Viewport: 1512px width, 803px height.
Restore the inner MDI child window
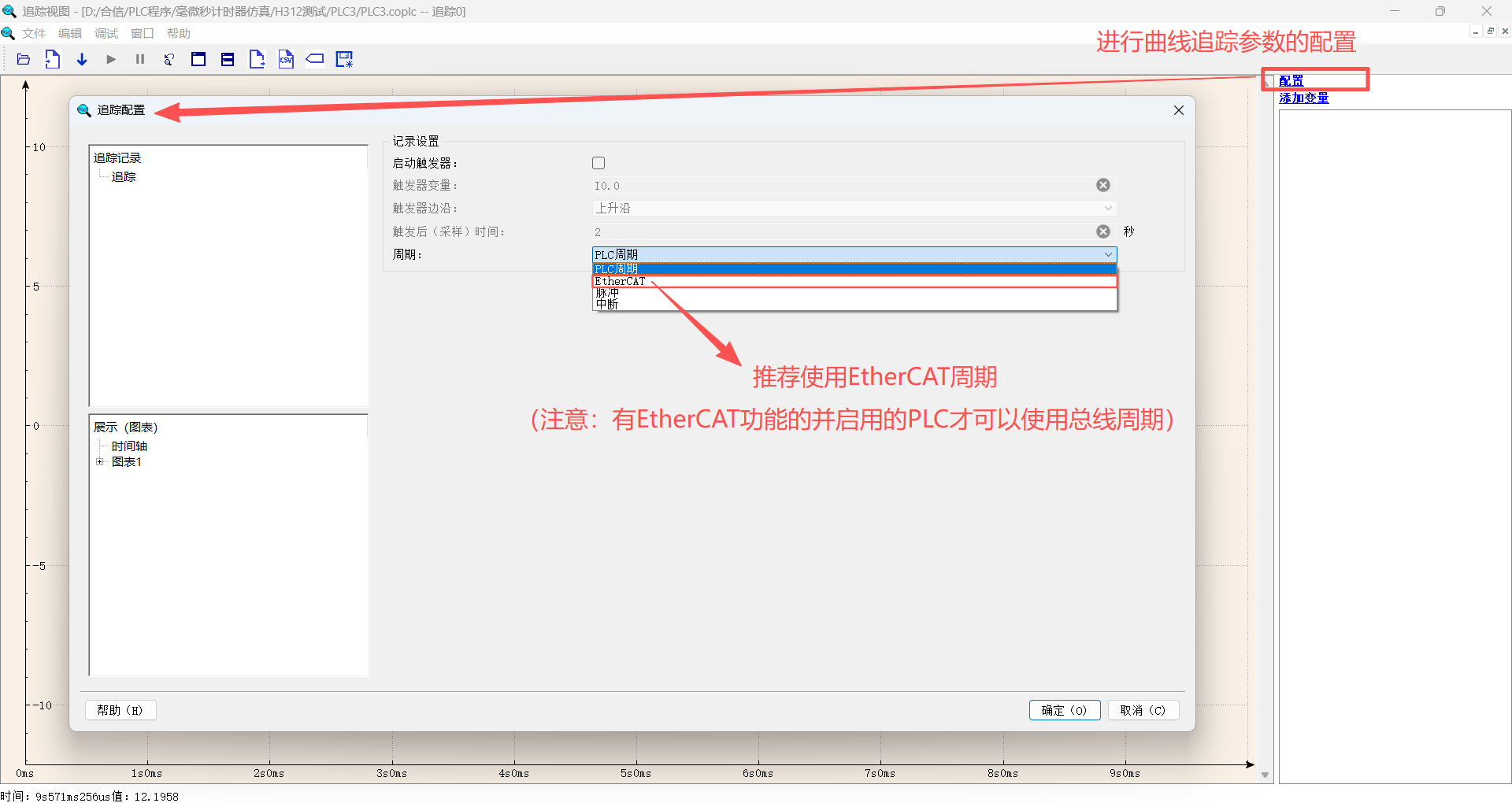[x=1491, y=31]
